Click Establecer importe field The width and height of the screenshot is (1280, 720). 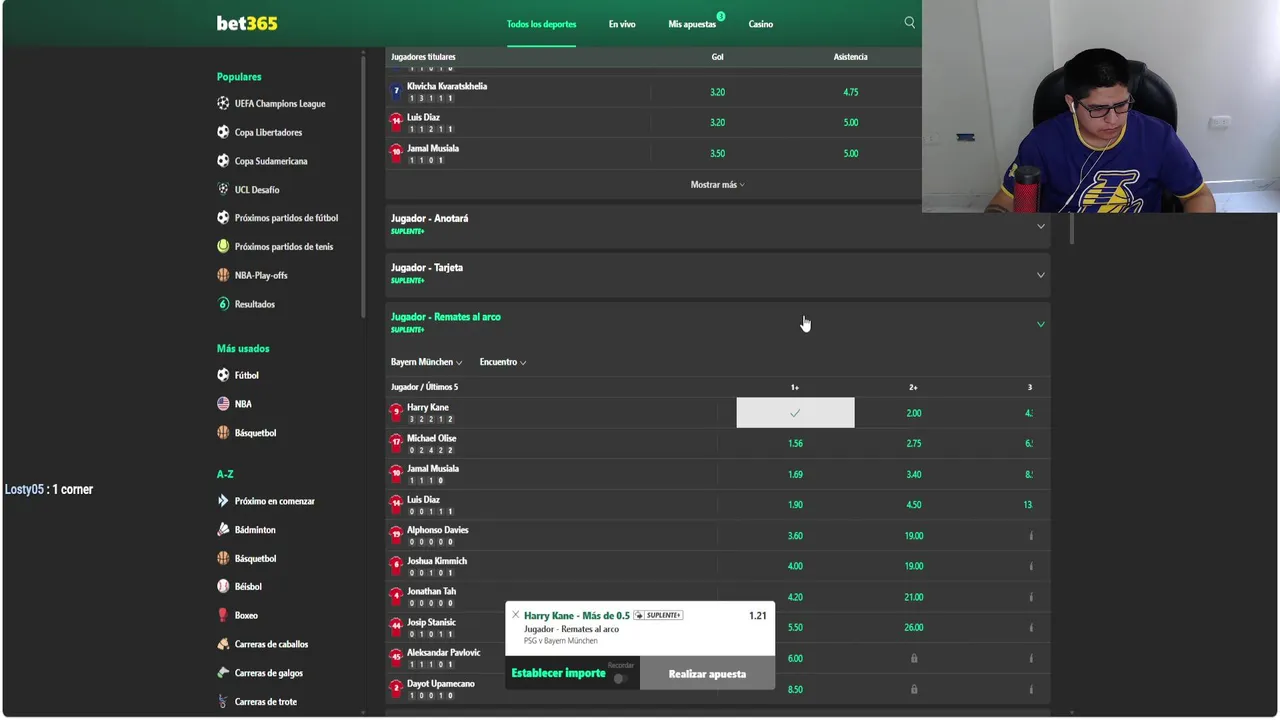click(558, 673)
